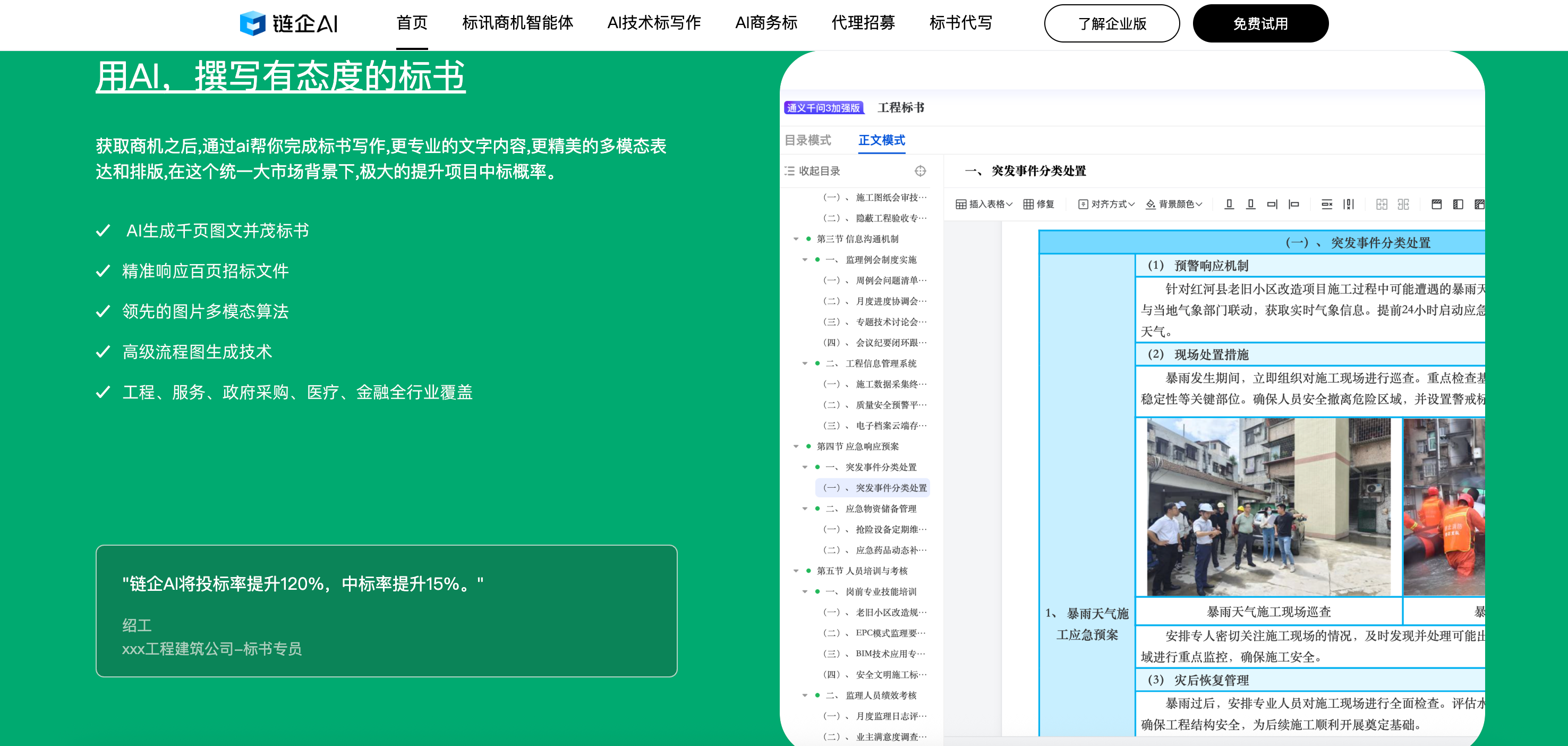1568x746 pixels.
Task: Click the 链企AI logo icon
Action: tap(252, 23)
